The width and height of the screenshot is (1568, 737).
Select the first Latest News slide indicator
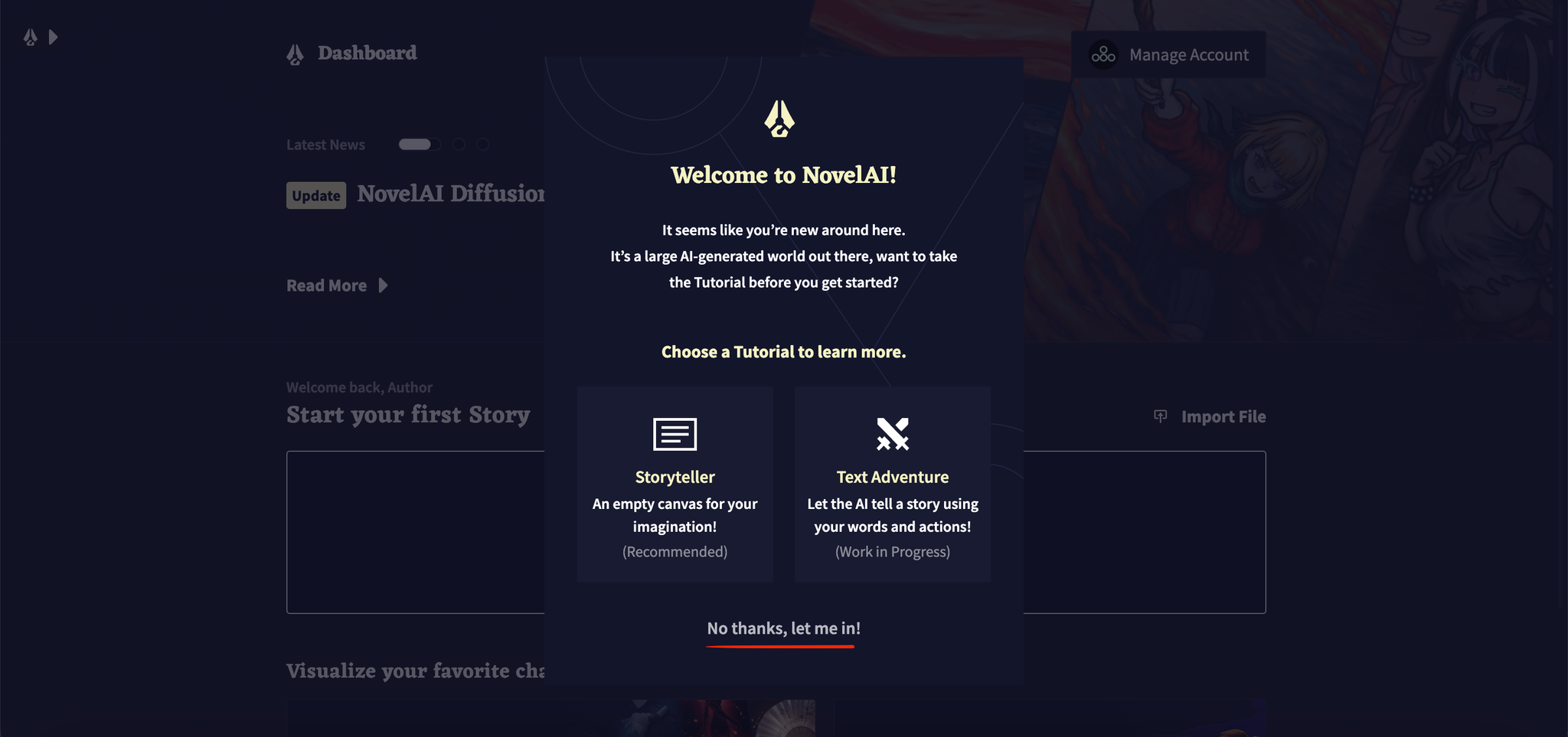(x=419, y=144)
